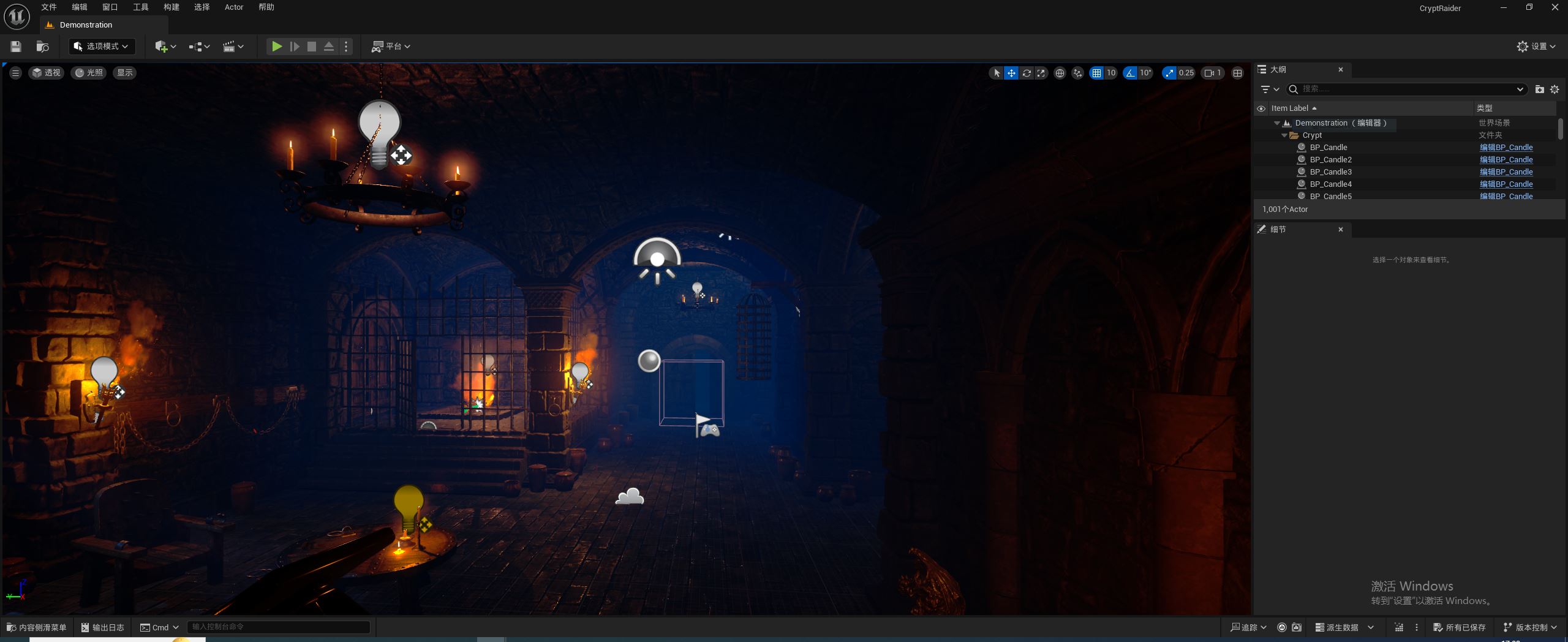Toggle grid snapping icon
Screen dimensions: 1568x642
[x=1096, y=73]
